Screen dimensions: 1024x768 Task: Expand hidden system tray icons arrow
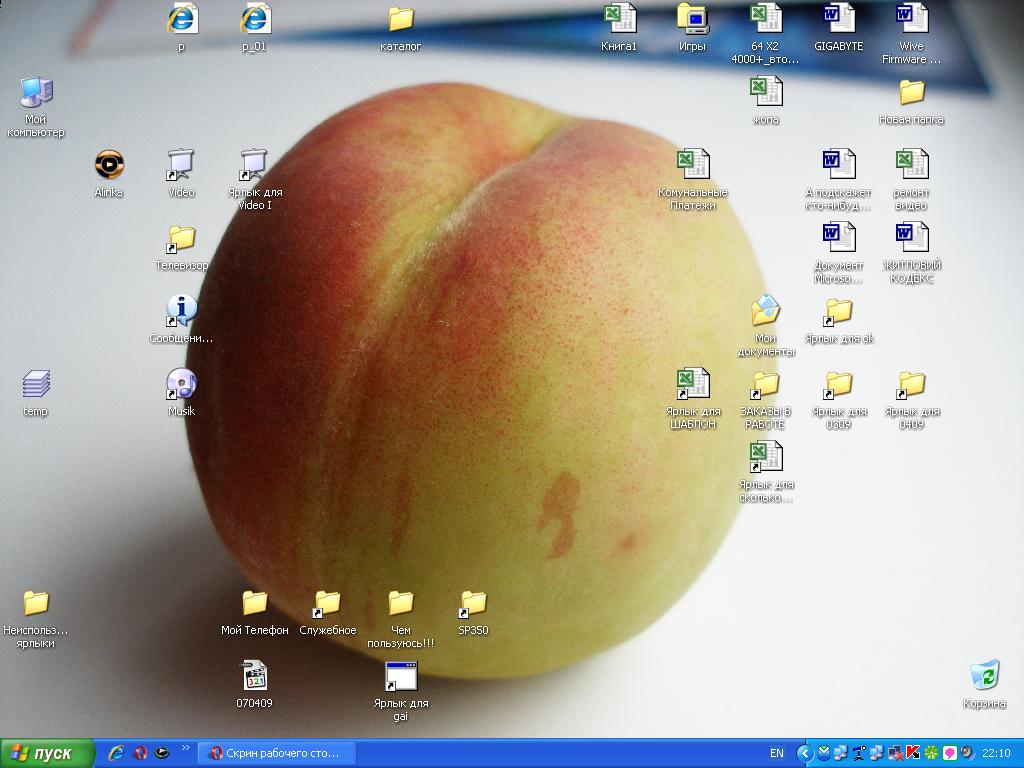click(x=804, y=753)
